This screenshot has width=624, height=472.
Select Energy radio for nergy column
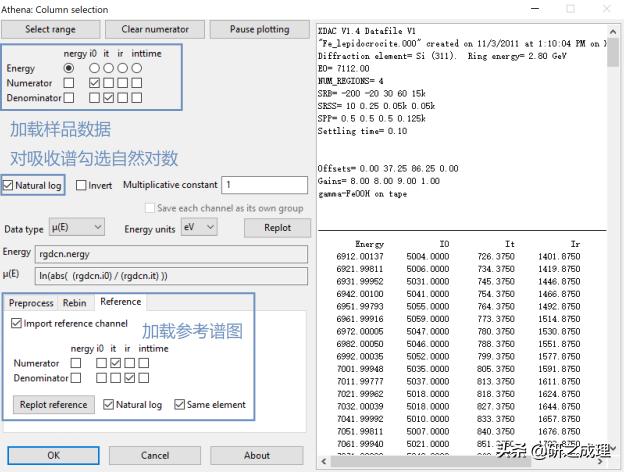pyautogui.click(x=69, y=68)
